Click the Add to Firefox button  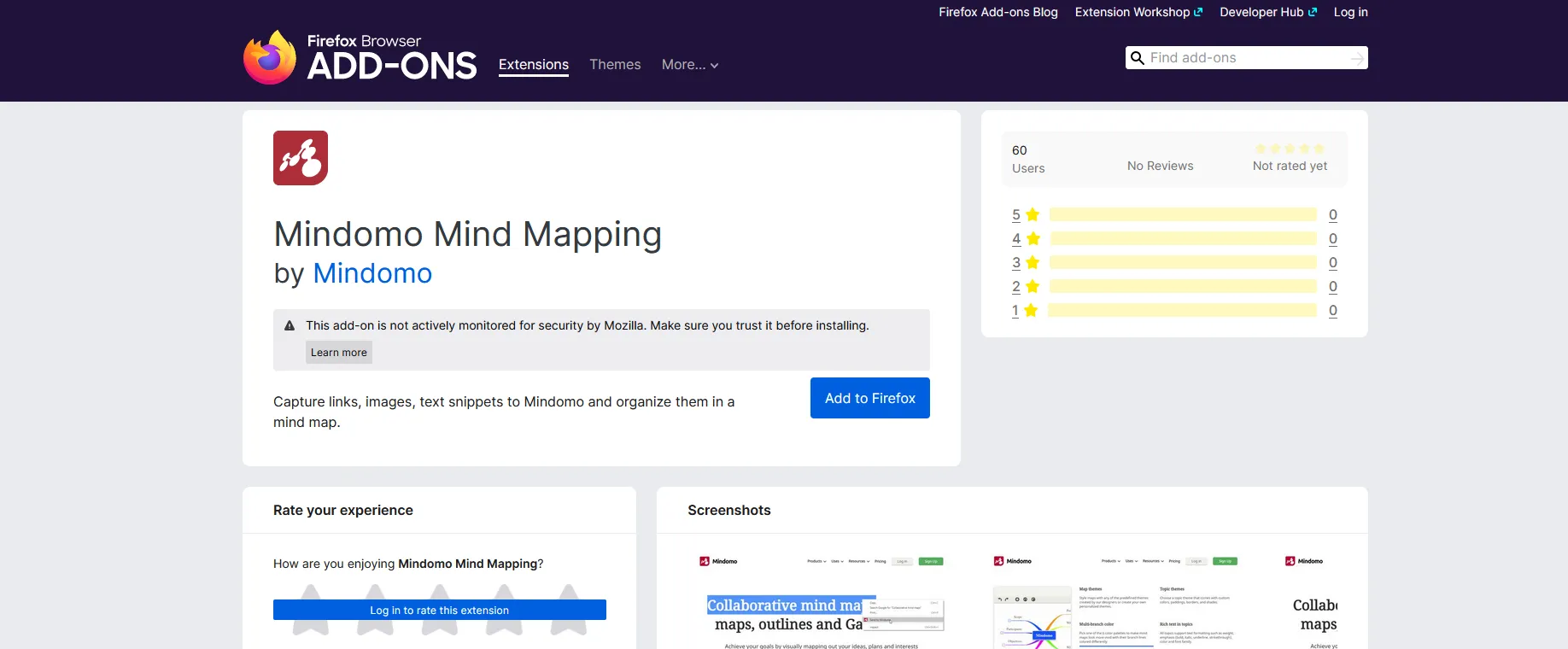[870, 398]
